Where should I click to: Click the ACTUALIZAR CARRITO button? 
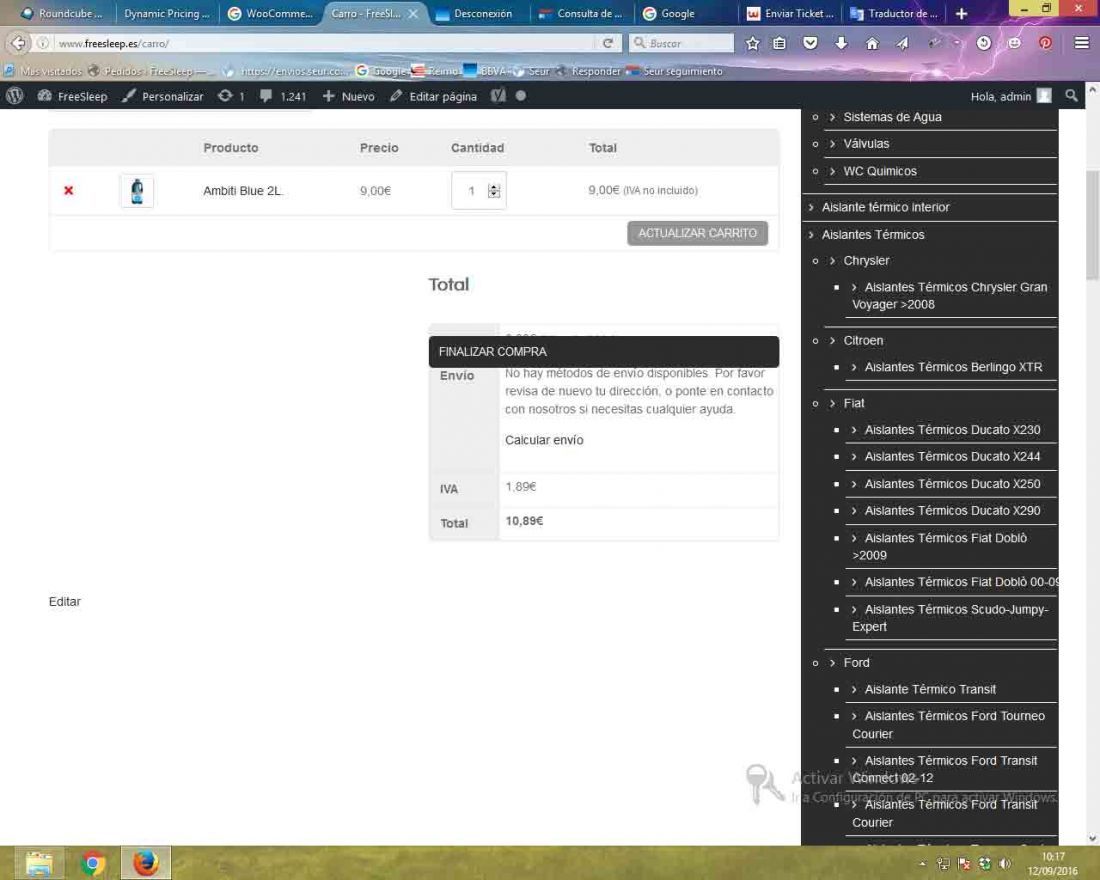coord(697,233)
